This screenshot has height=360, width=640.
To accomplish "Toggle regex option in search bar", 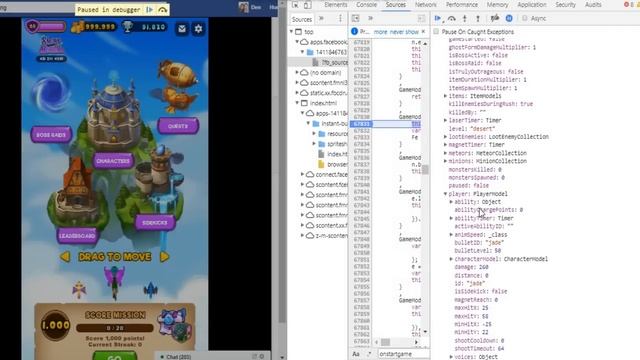I will (369, 354).
